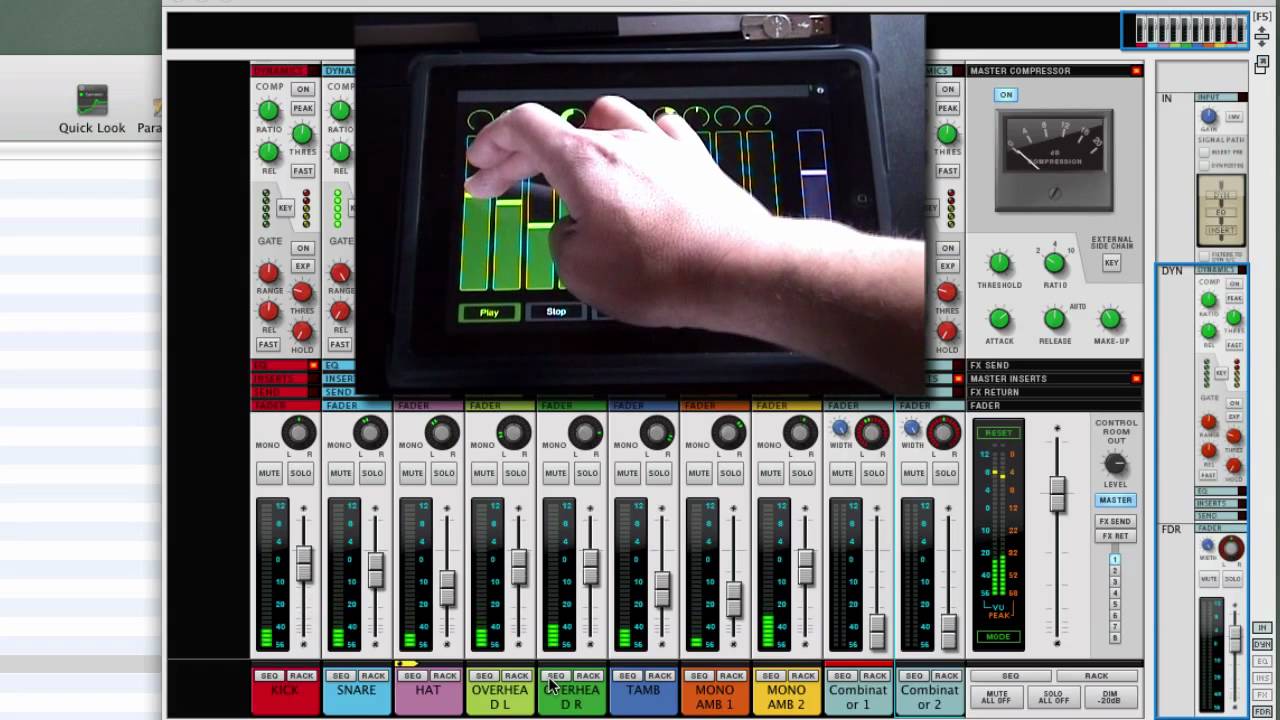The image size is (1280, 720).
Task: Click the DIM -20dB button
Action: coord(1112,697)
